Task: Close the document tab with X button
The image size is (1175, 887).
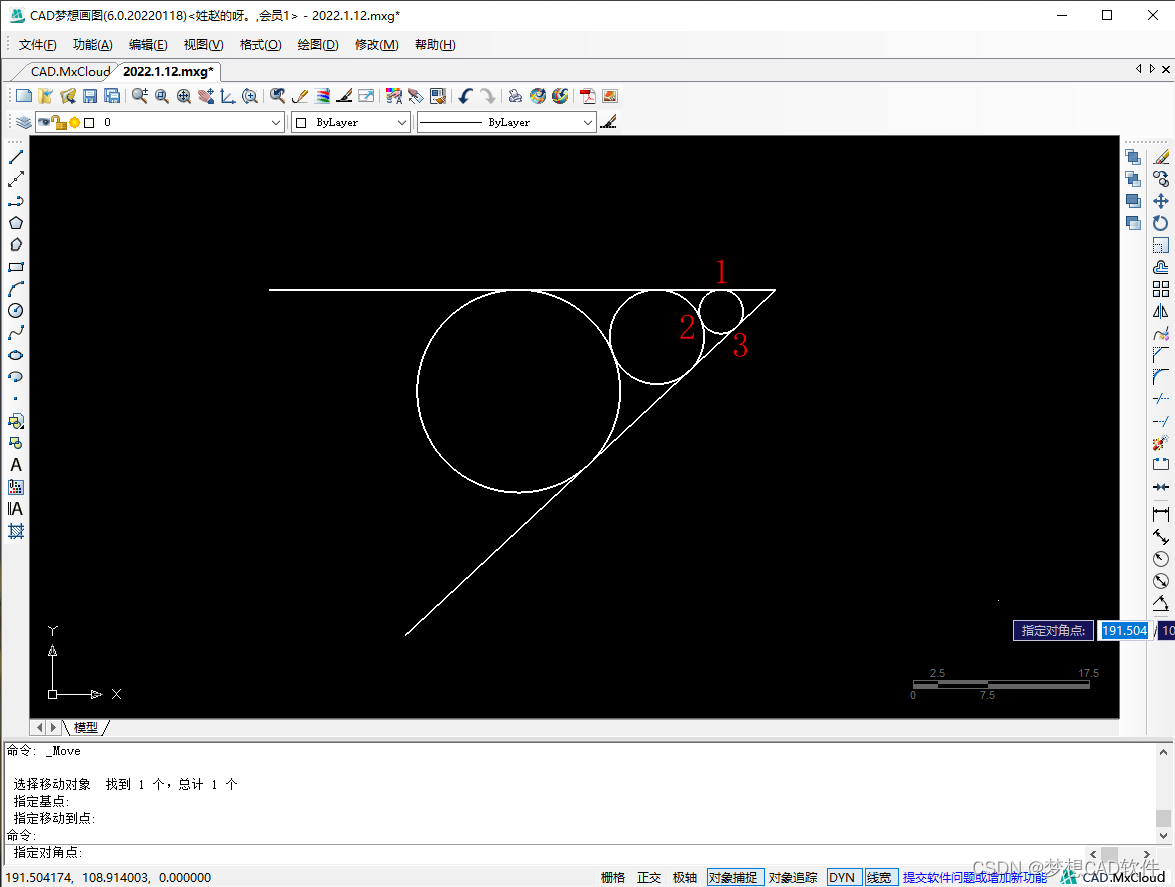Action: [x=1166, y=69]
